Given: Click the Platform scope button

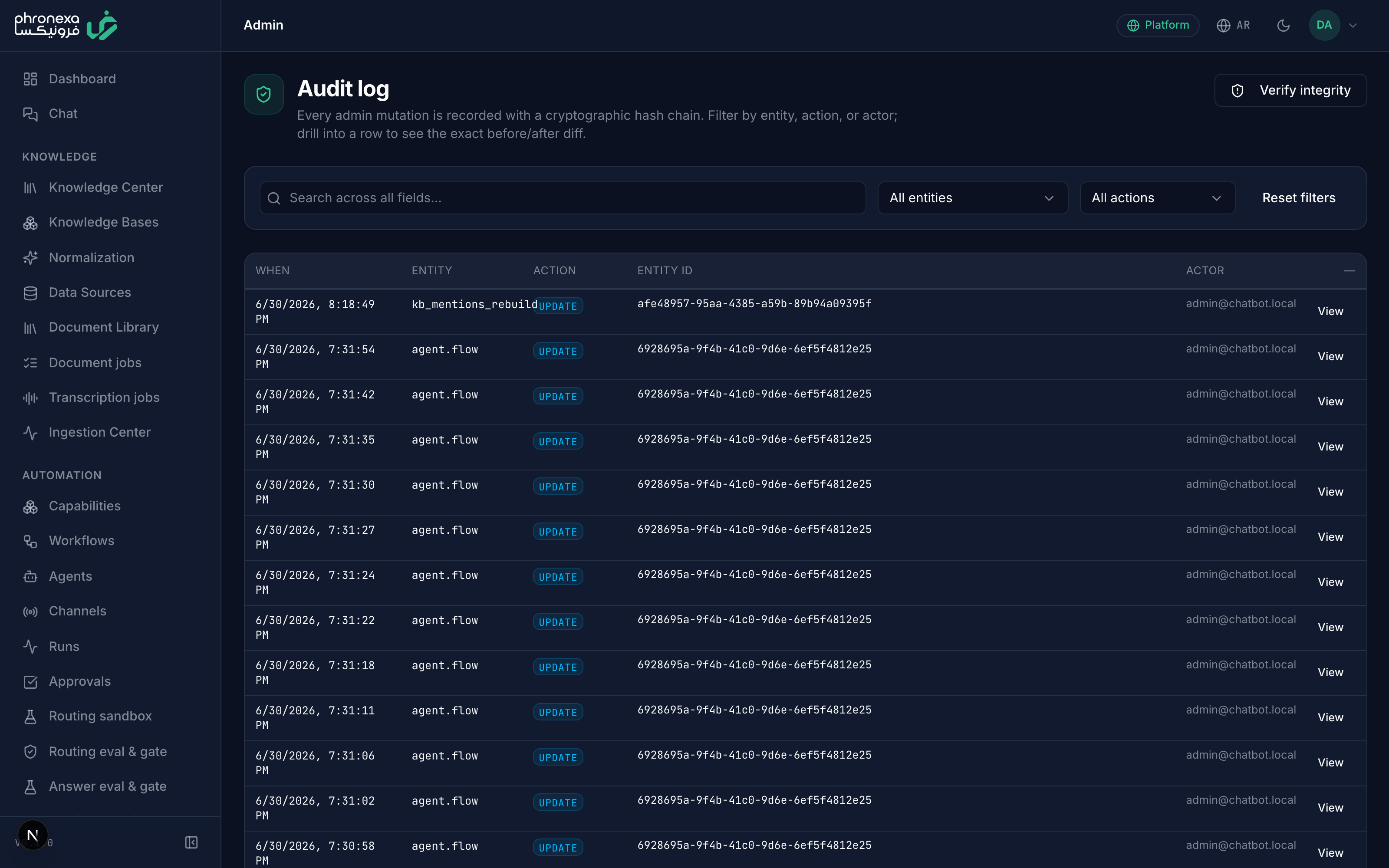Looking at the screenshot, I should tap(1158, 25).
